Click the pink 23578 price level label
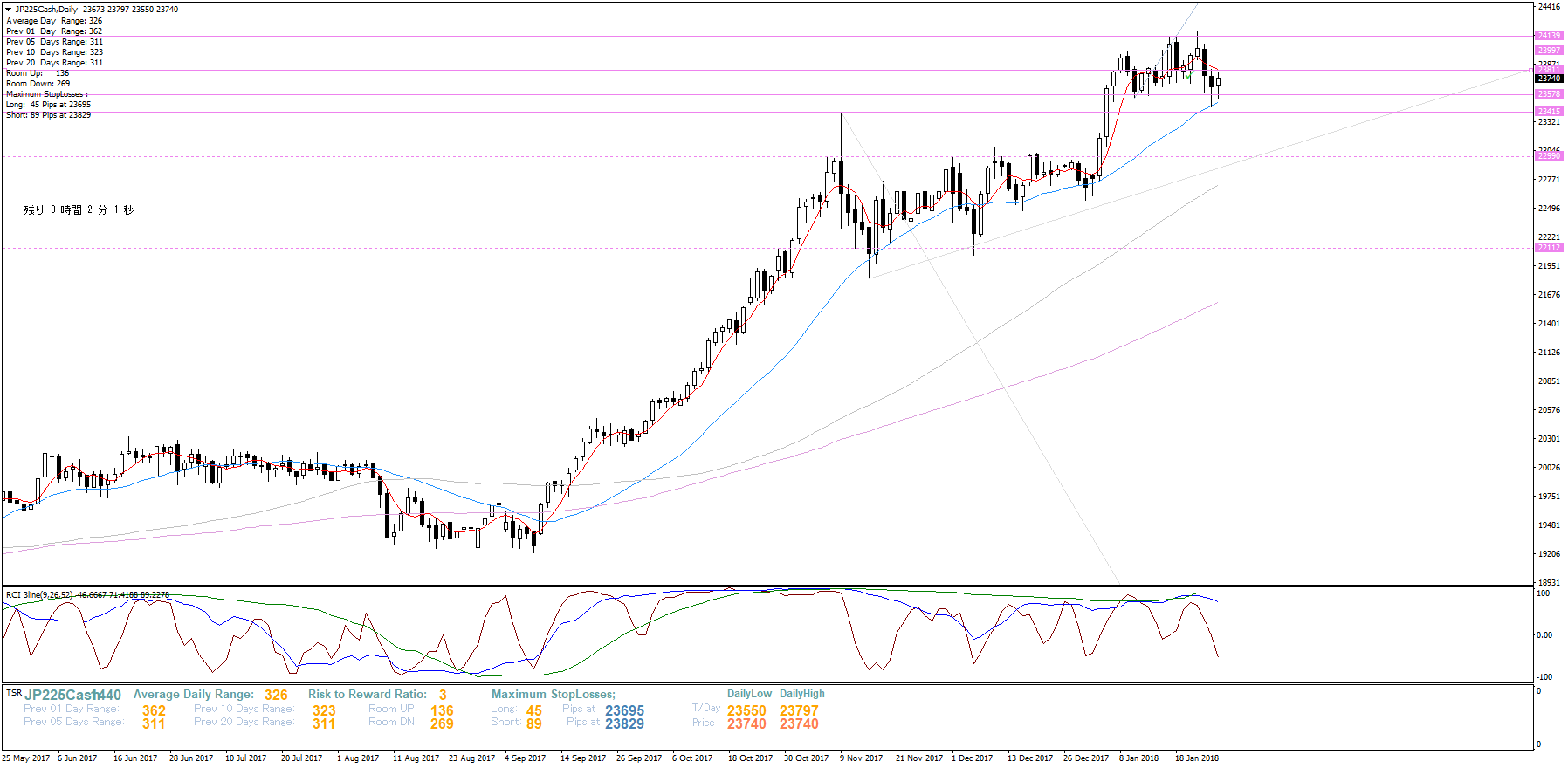 tap(1549, 94)
